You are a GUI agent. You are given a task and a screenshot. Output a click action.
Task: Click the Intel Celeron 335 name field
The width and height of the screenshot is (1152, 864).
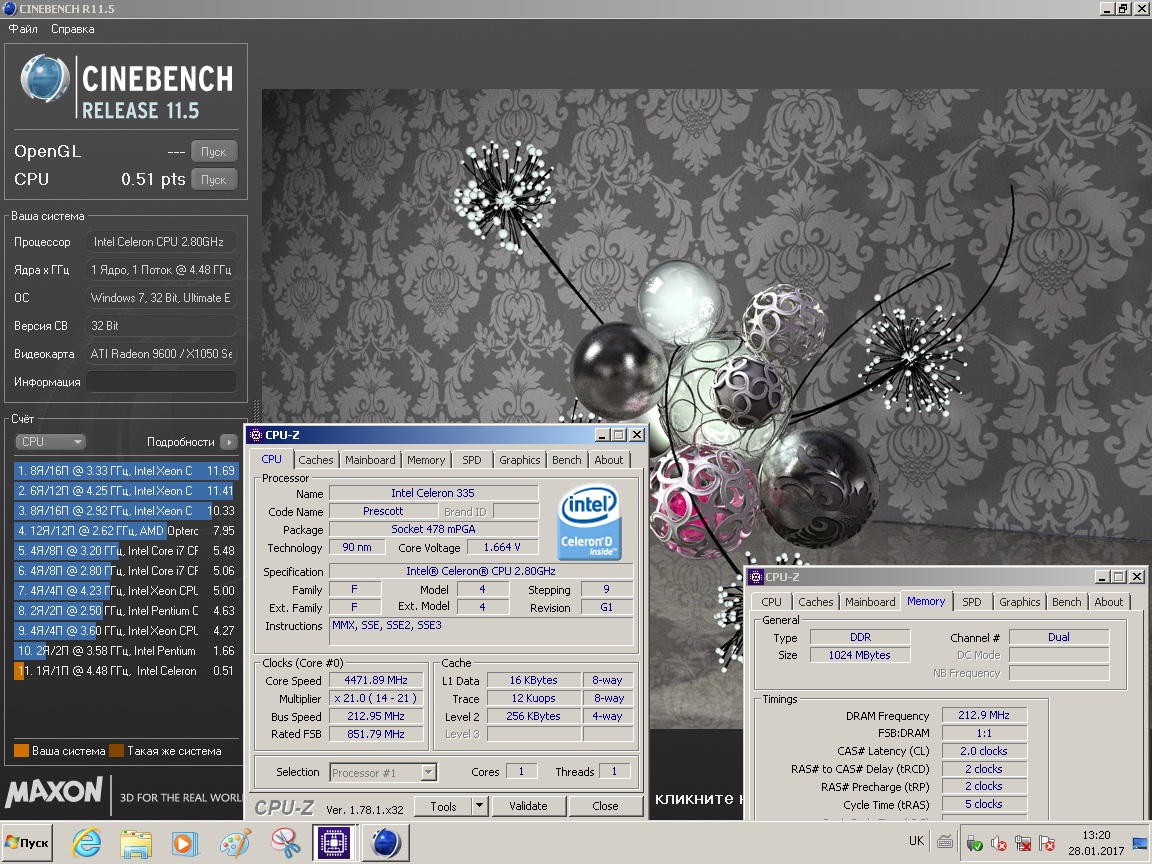click(433, 493)
